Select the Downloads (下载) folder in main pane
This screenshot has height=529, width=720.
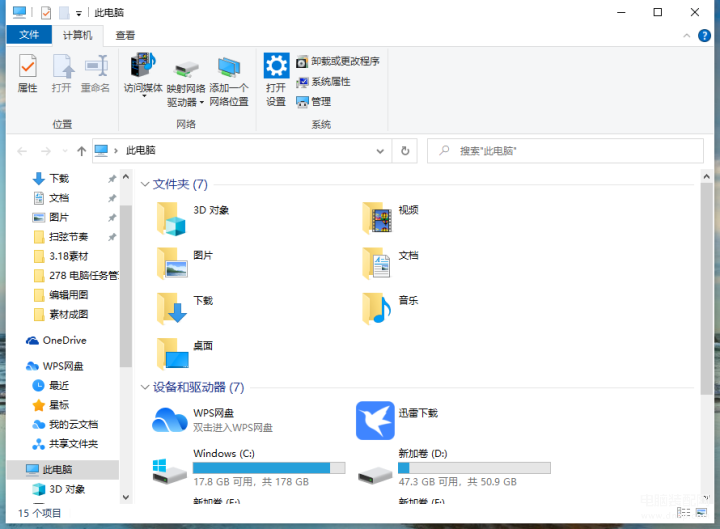(x=184, y=309)
